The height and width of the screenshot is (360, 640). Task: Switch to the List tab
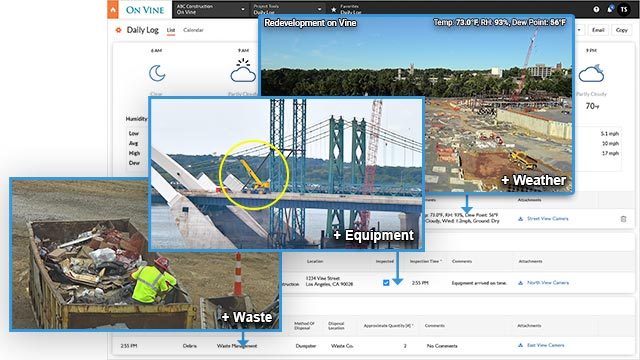coord(171,30)
